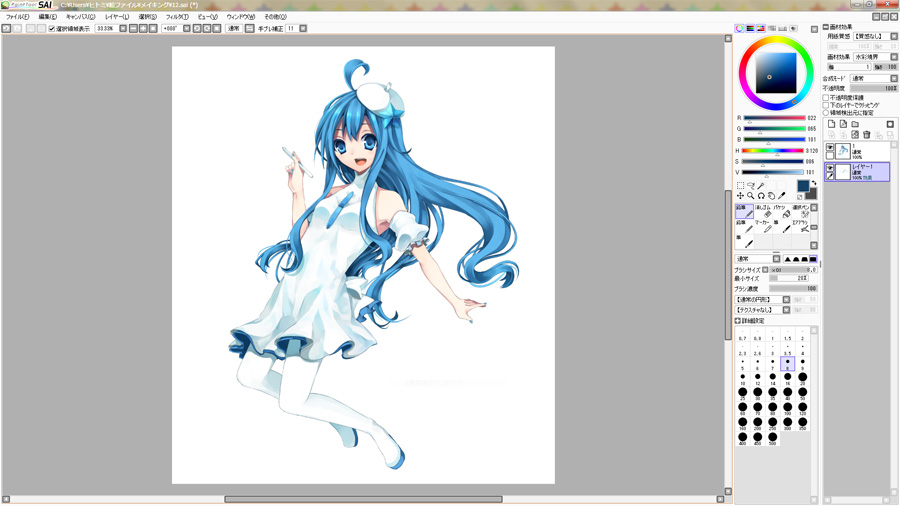Open the Window (ウィンドウ) menu
This screenshot has width=900, height=506.
240,17
